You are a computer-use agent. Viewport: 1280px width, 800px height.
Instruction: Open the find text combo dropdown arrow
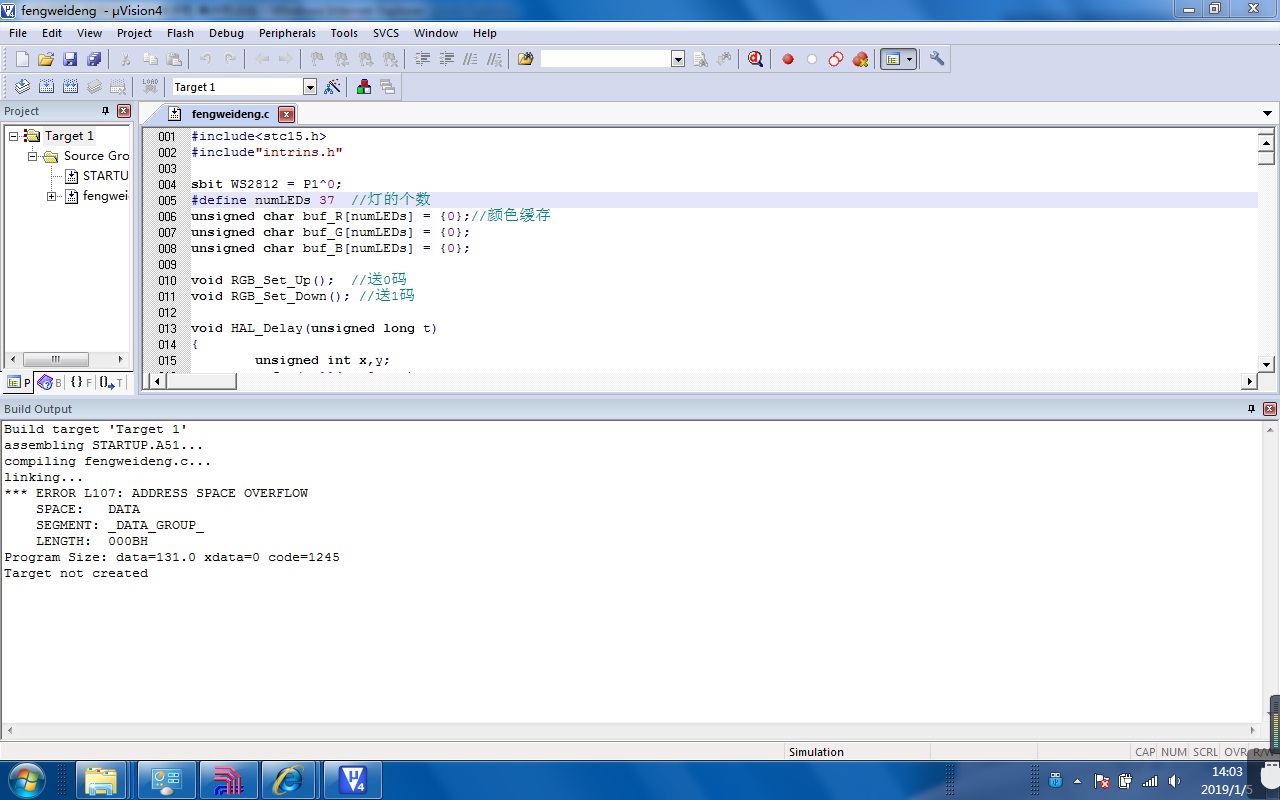pos(678,59)
